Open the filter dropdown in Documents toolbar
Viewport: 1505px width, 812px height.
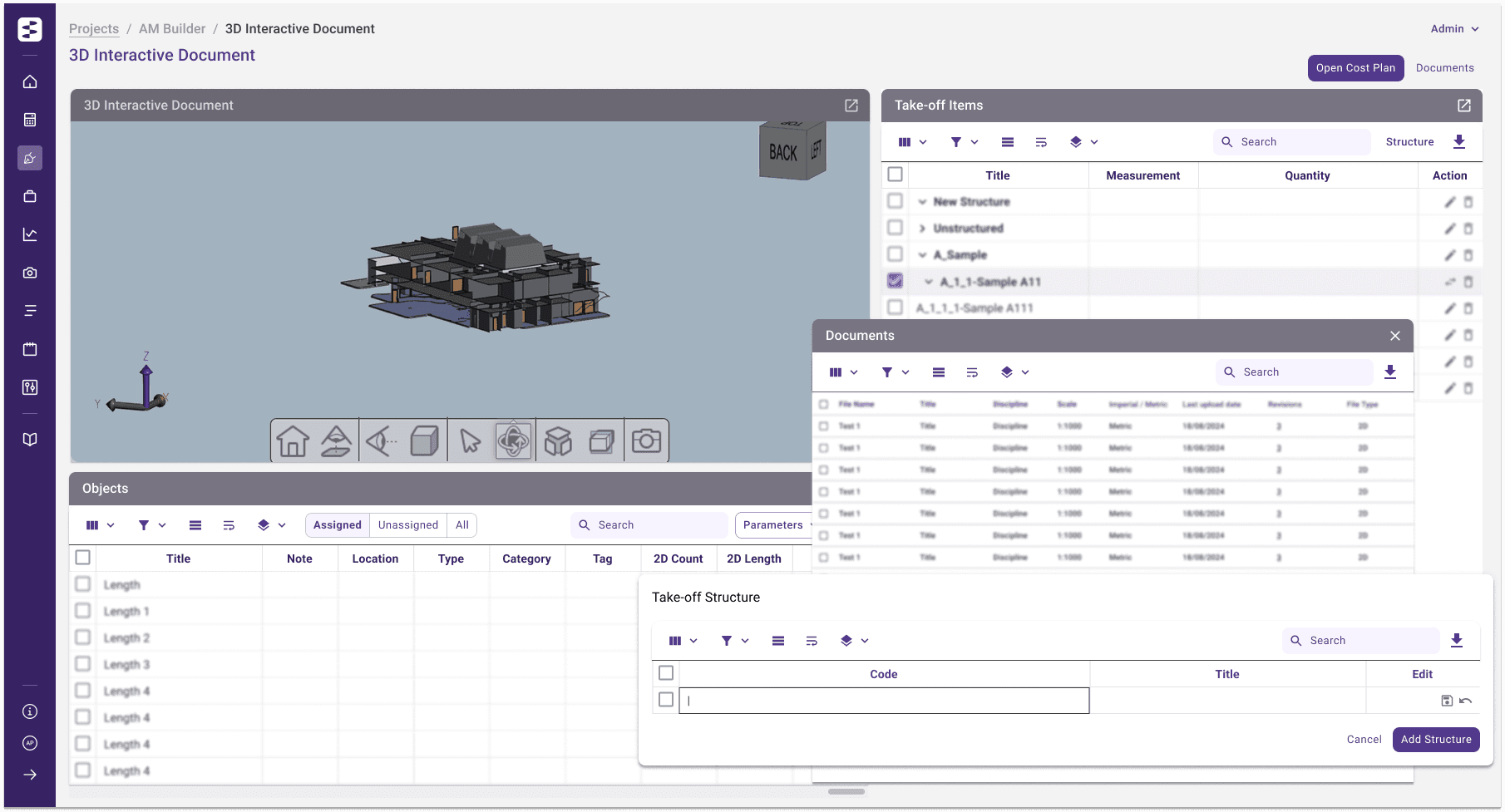[896, 372]
